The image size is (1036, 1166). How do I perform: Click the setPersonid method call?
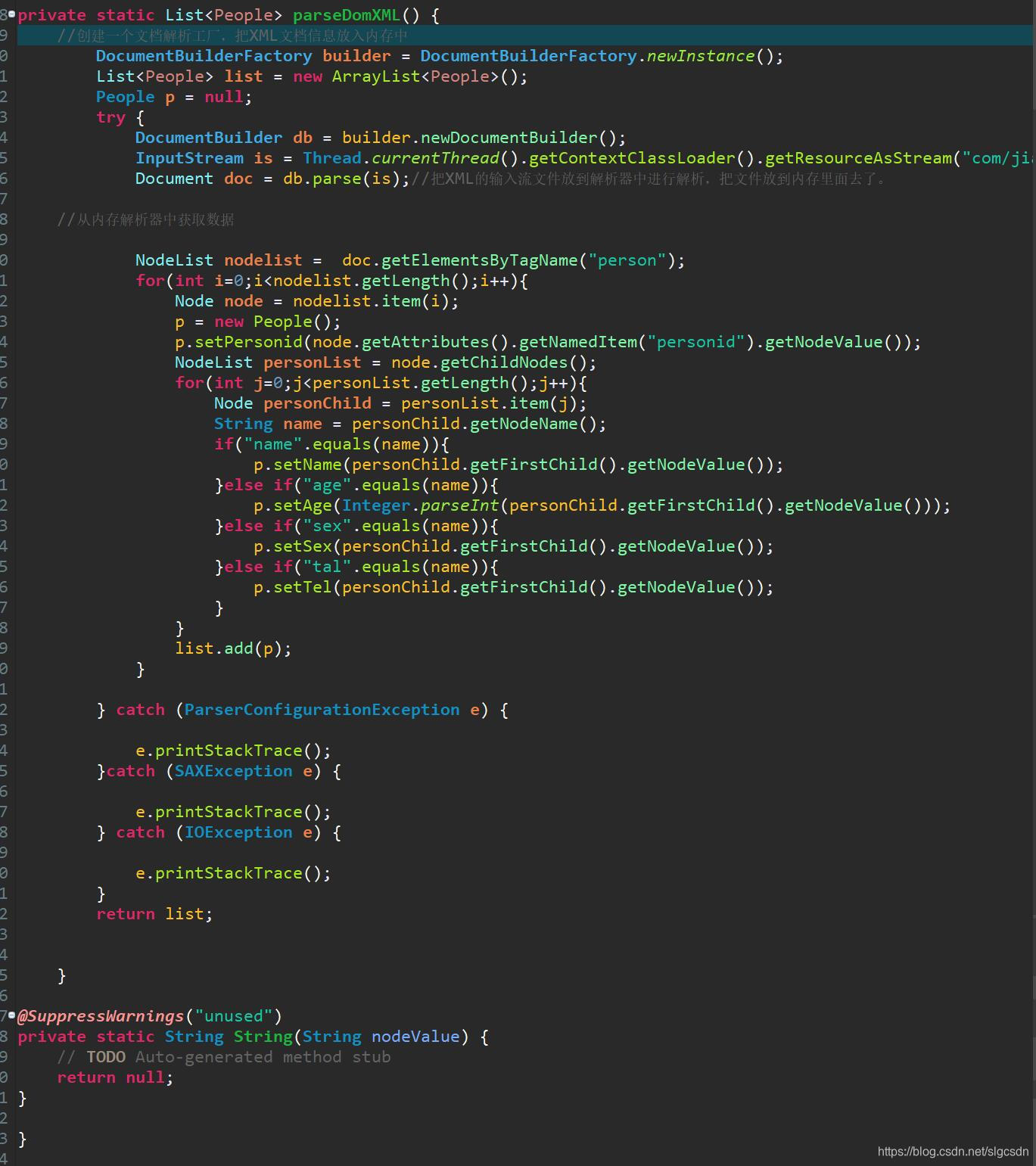click(x=248, y=342)
